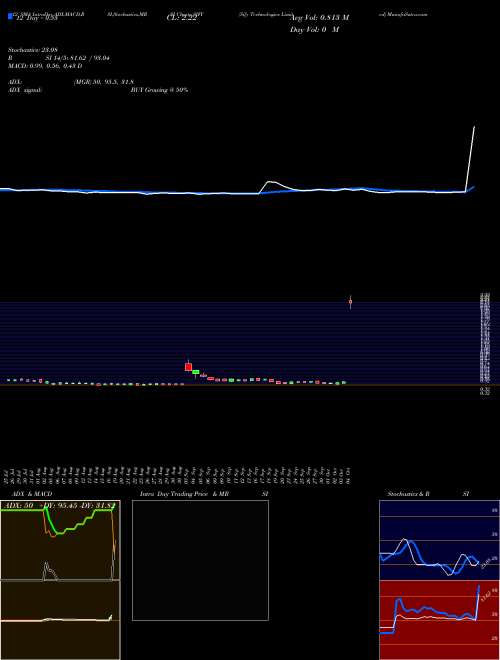Screen dimensions: 500x660
Task: Click inside the empty intraday trading price chart
Action: click(x=200, y=560)
